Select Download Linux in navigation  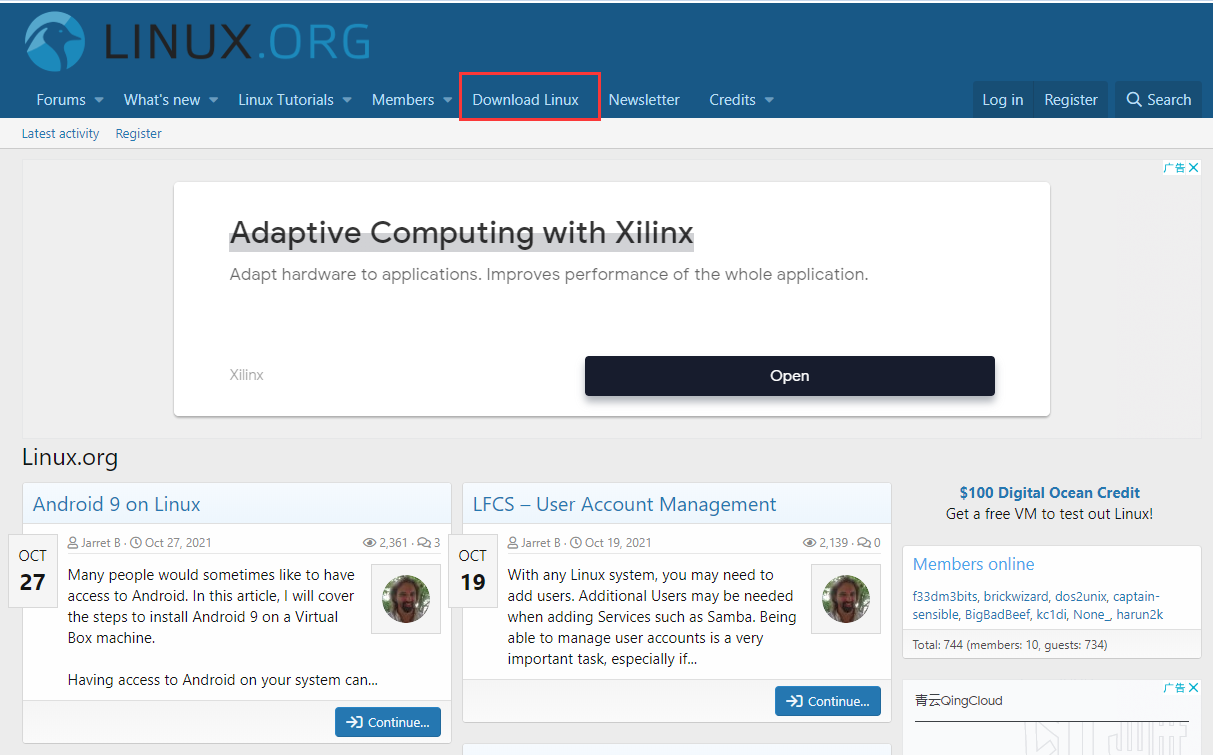tap(526, 100)
